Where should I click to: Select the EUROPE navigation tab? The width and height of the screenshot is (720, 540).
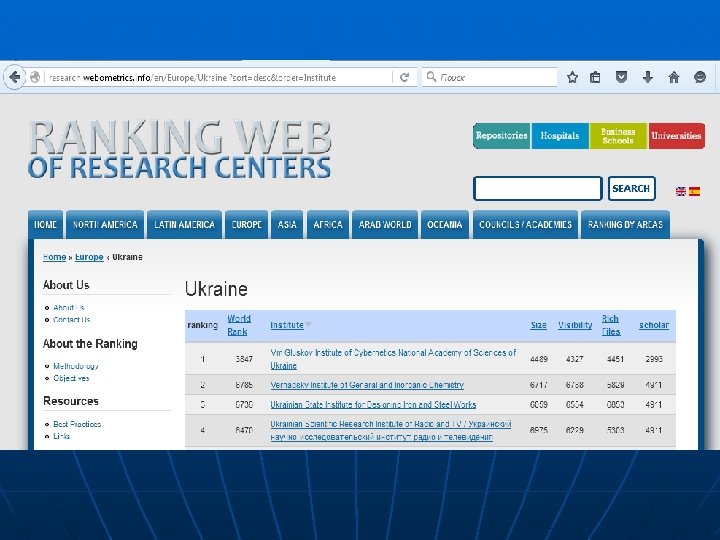click(247, 225)
